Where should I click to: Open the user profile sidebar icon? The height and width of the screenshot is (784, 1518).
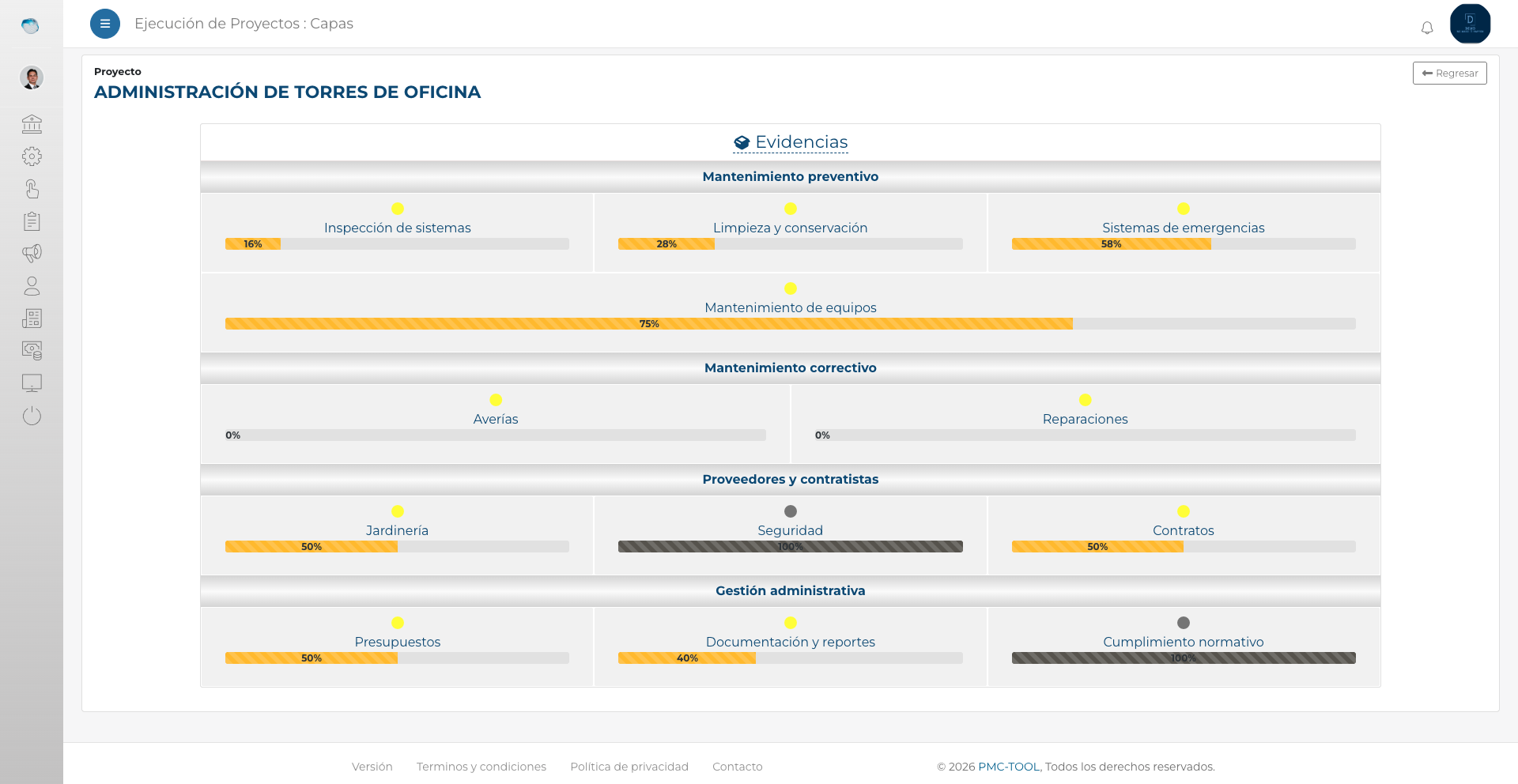[x=32, y=286]
